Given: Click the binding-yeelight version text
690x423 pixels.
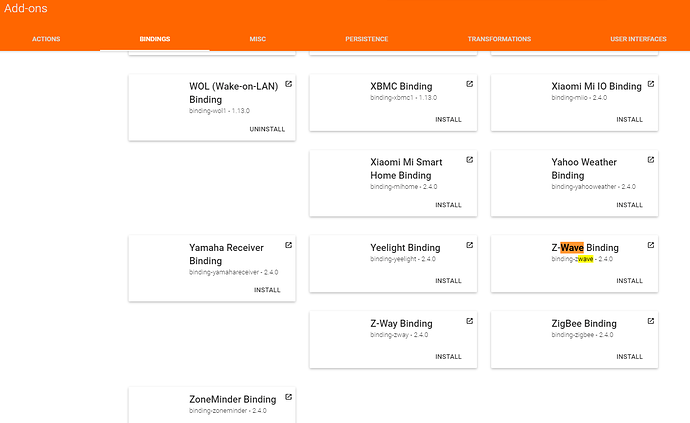Looking at the screenshot, I should click(403, 259).
